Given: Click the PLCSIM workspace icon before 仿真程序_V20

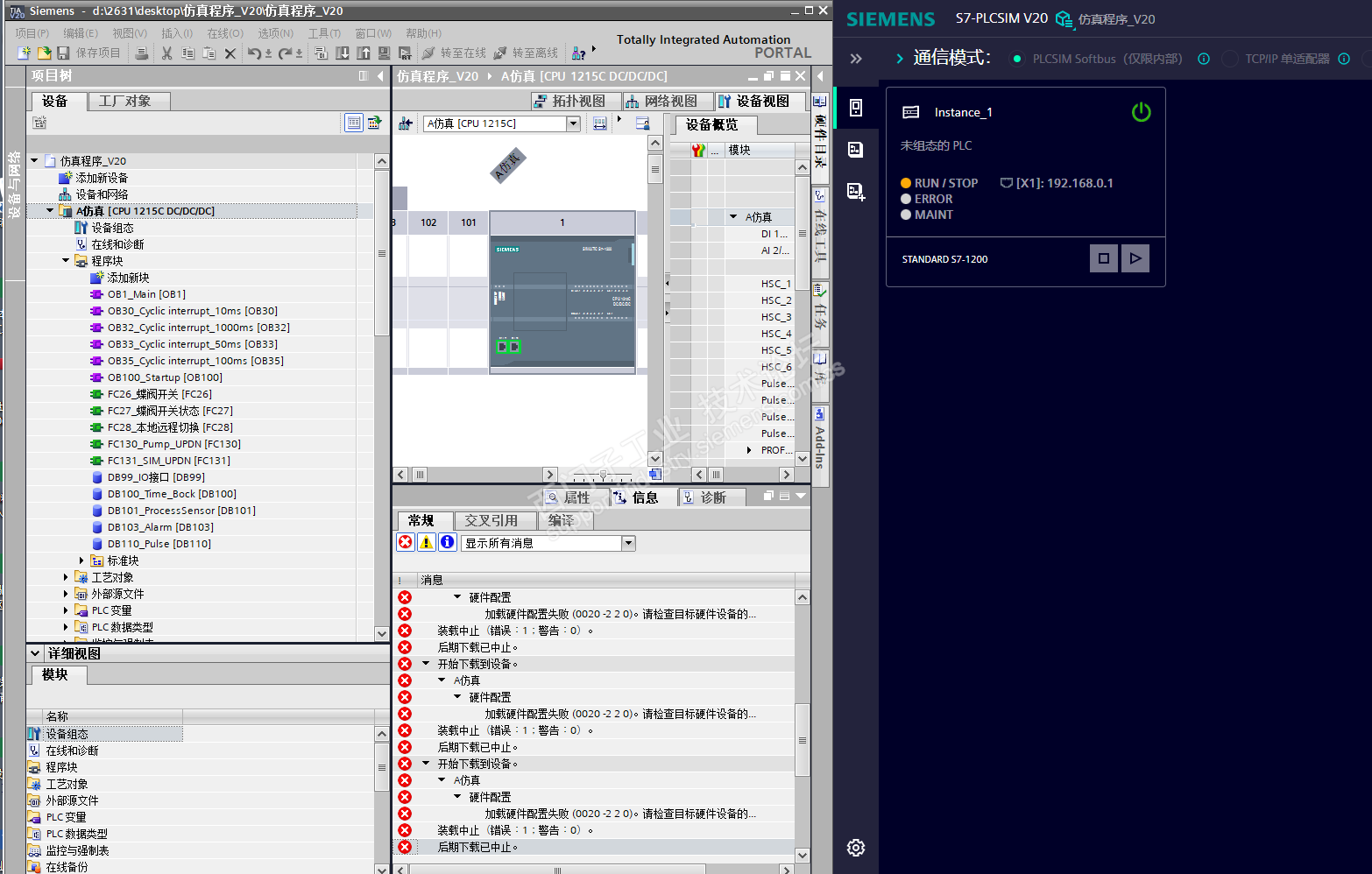Looking at the screenshot, I should pyautogui.click(x=1064, y=19).
